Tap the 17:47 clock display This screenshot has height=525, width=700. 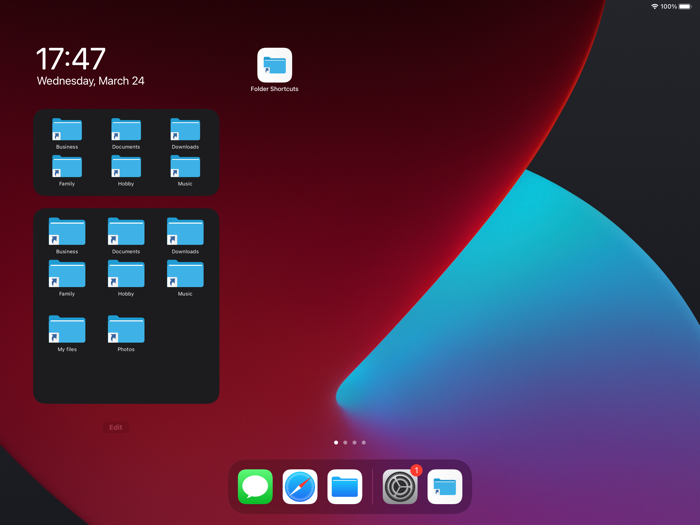pyautogui.click(x=71, y=59)
